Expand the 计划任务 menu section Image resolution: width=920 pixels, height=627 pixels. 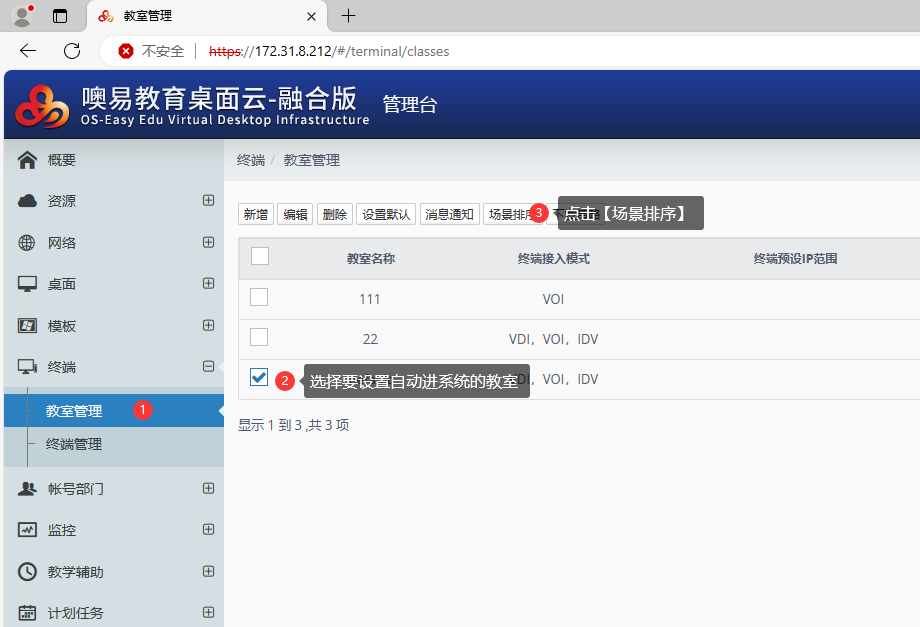[209, 612]
